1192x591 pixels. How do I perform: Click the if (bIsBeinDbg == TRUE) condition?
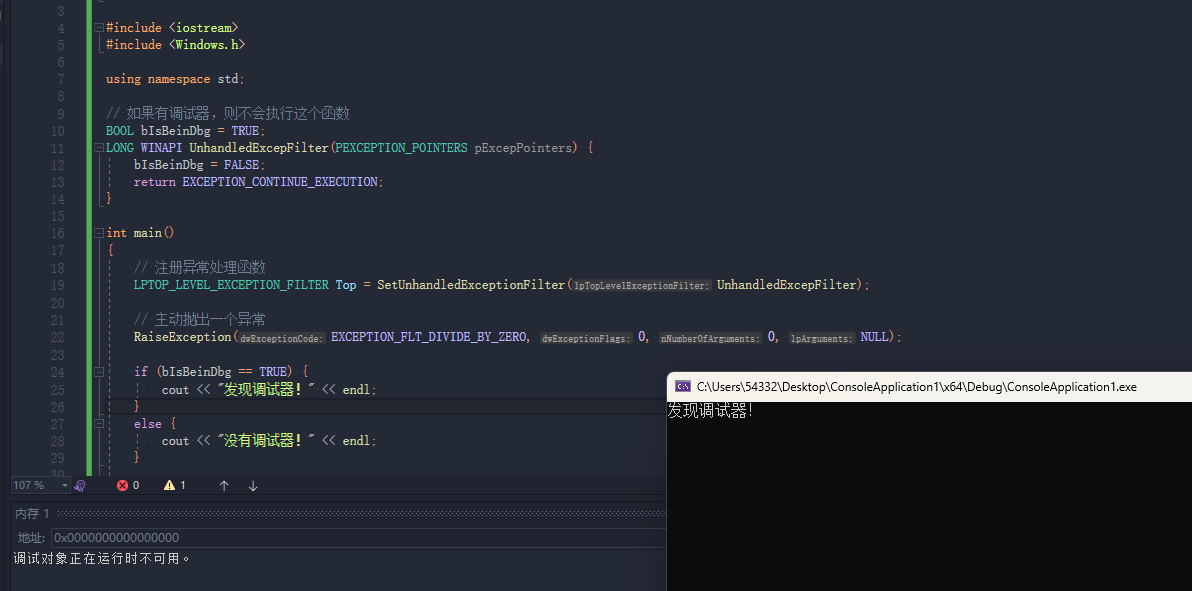tap(221, 372)
